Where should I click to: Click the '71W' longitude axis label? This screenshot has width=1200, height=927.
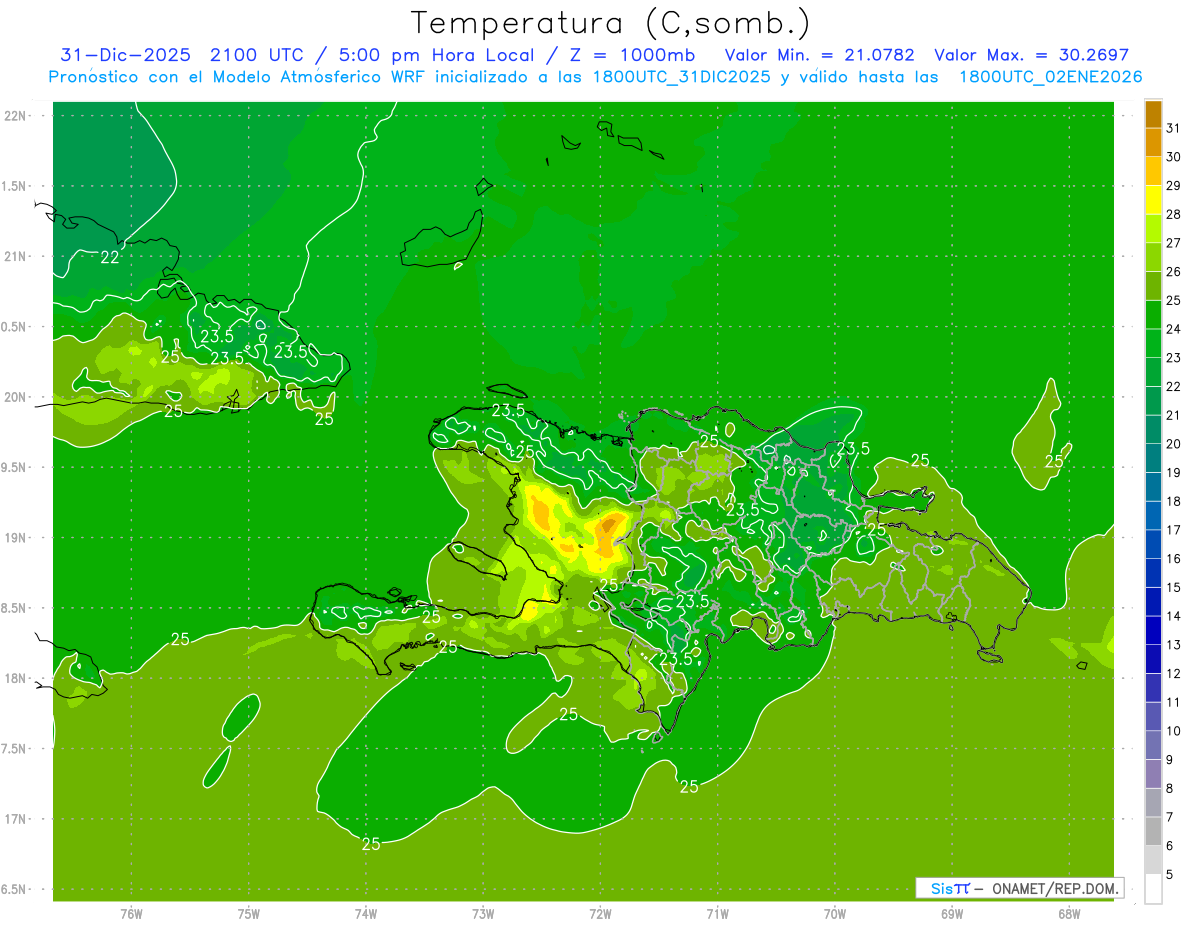pos(717,914)
